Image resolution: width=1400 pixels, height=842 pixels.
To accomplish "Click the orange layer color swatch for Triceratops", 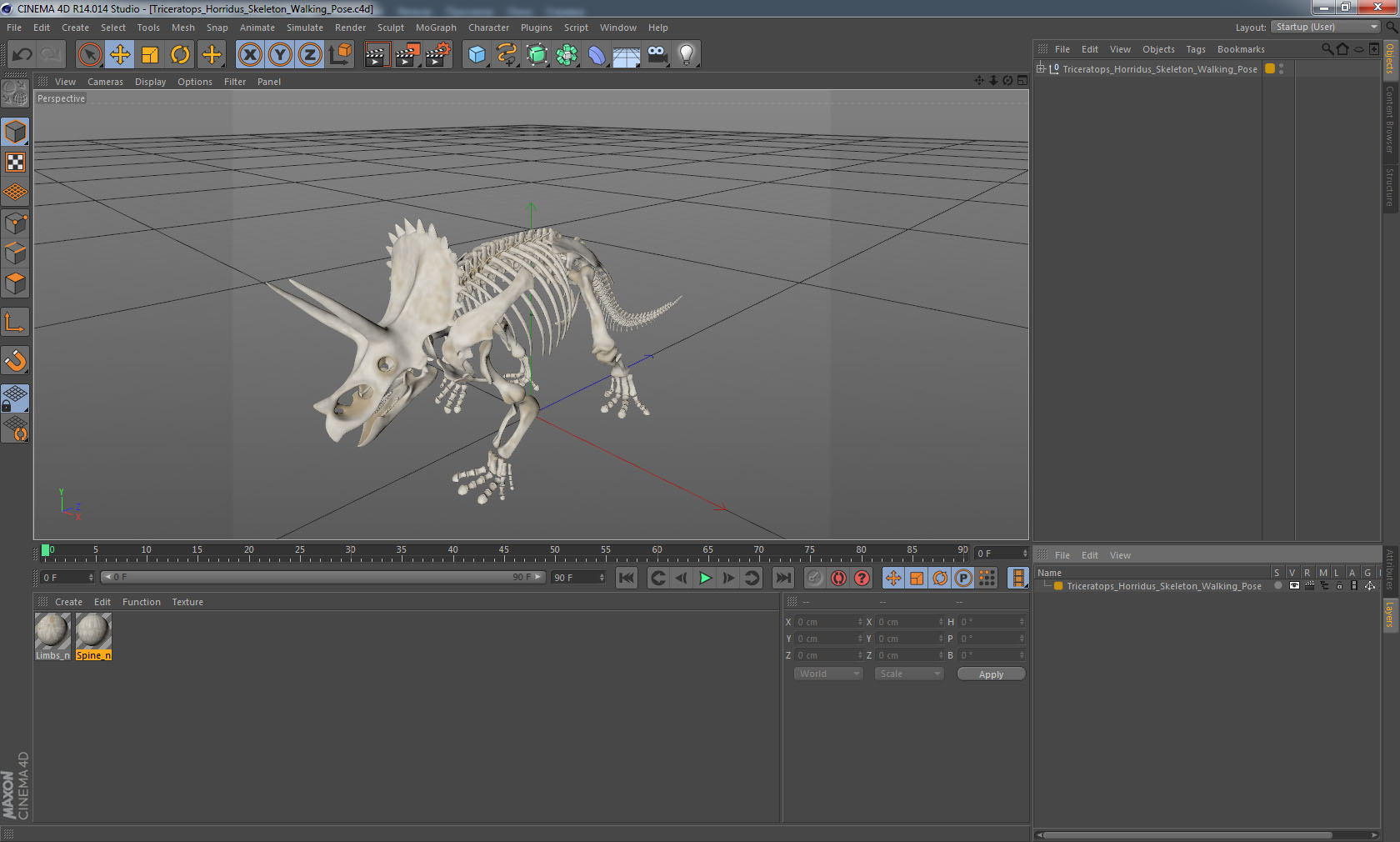I will coord(1270,68).
